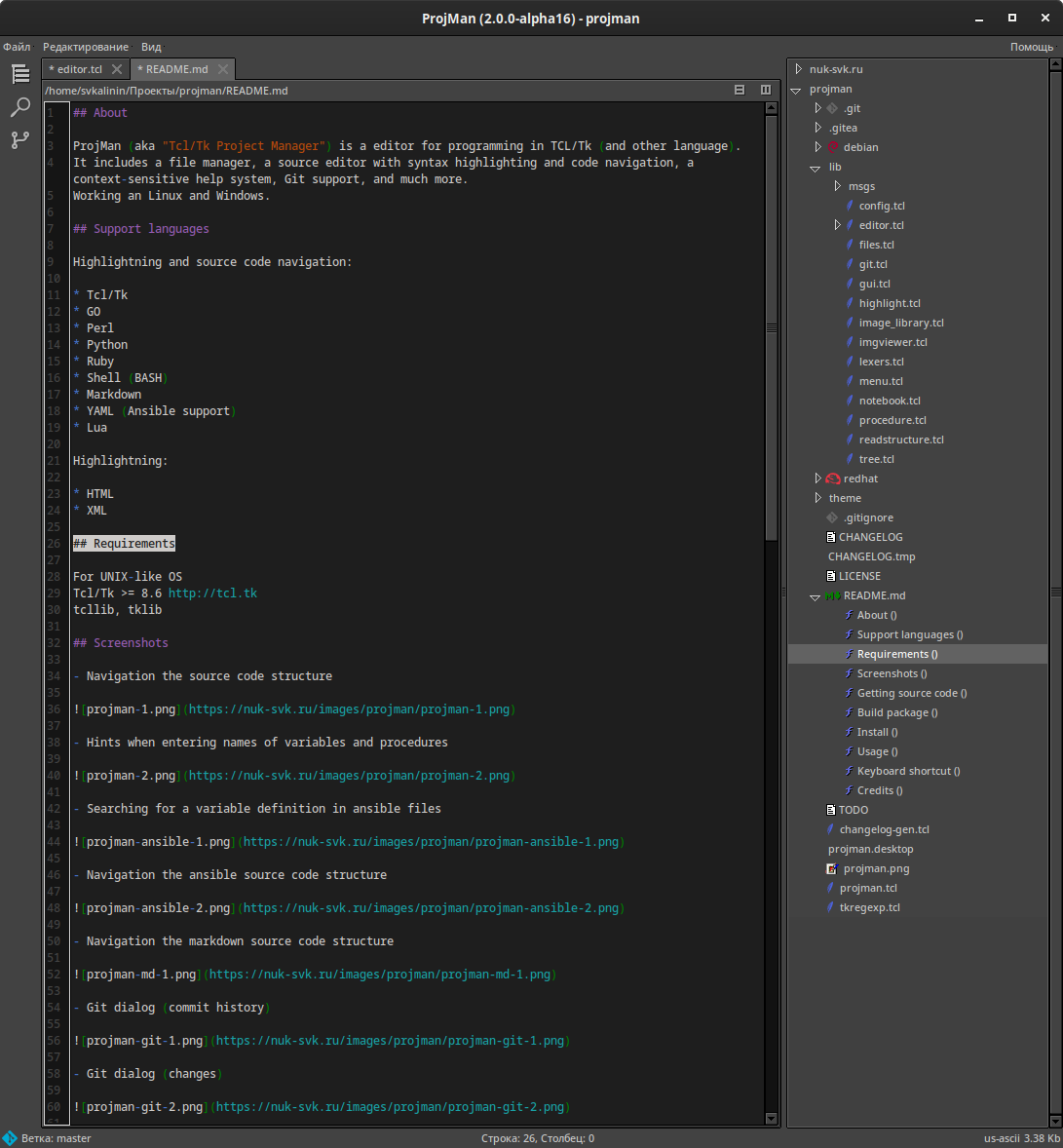The image size is (1063, 1148).
Task: Expand the nuk-svk.ru tree node
Action: click(799, 69)
